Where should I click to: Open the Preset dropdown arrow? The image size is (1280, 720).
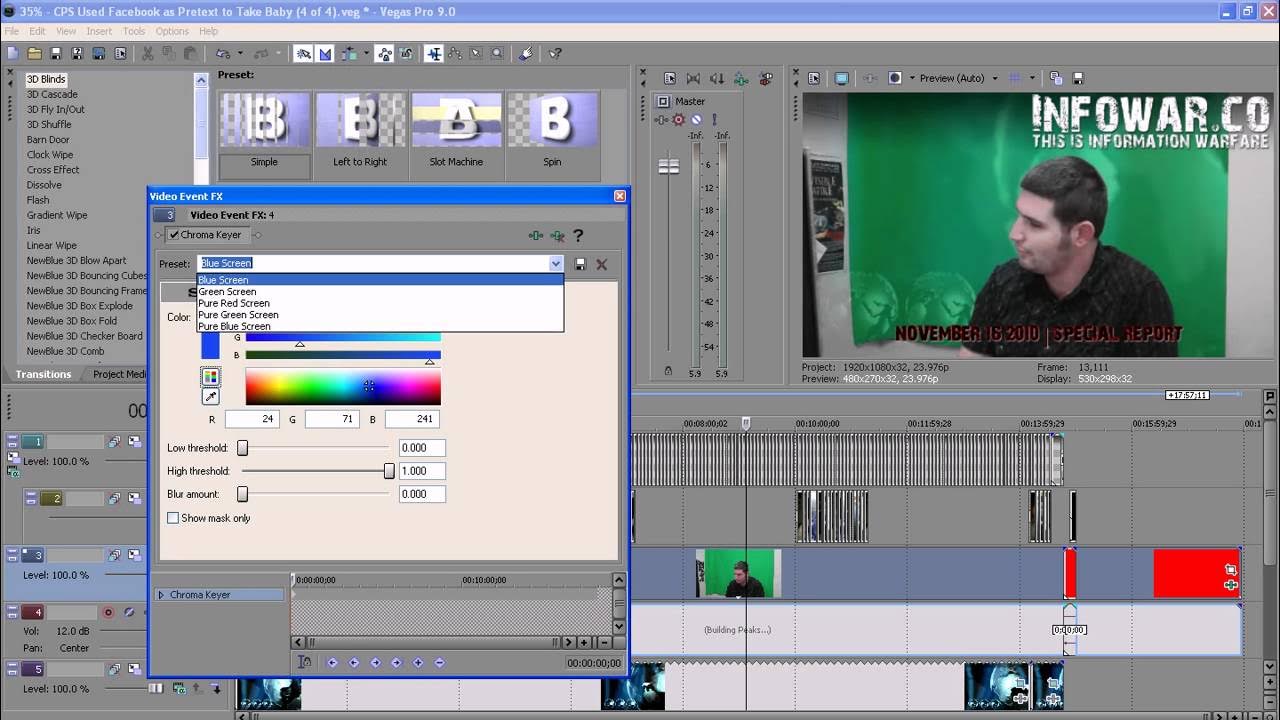tap(556, 264)
